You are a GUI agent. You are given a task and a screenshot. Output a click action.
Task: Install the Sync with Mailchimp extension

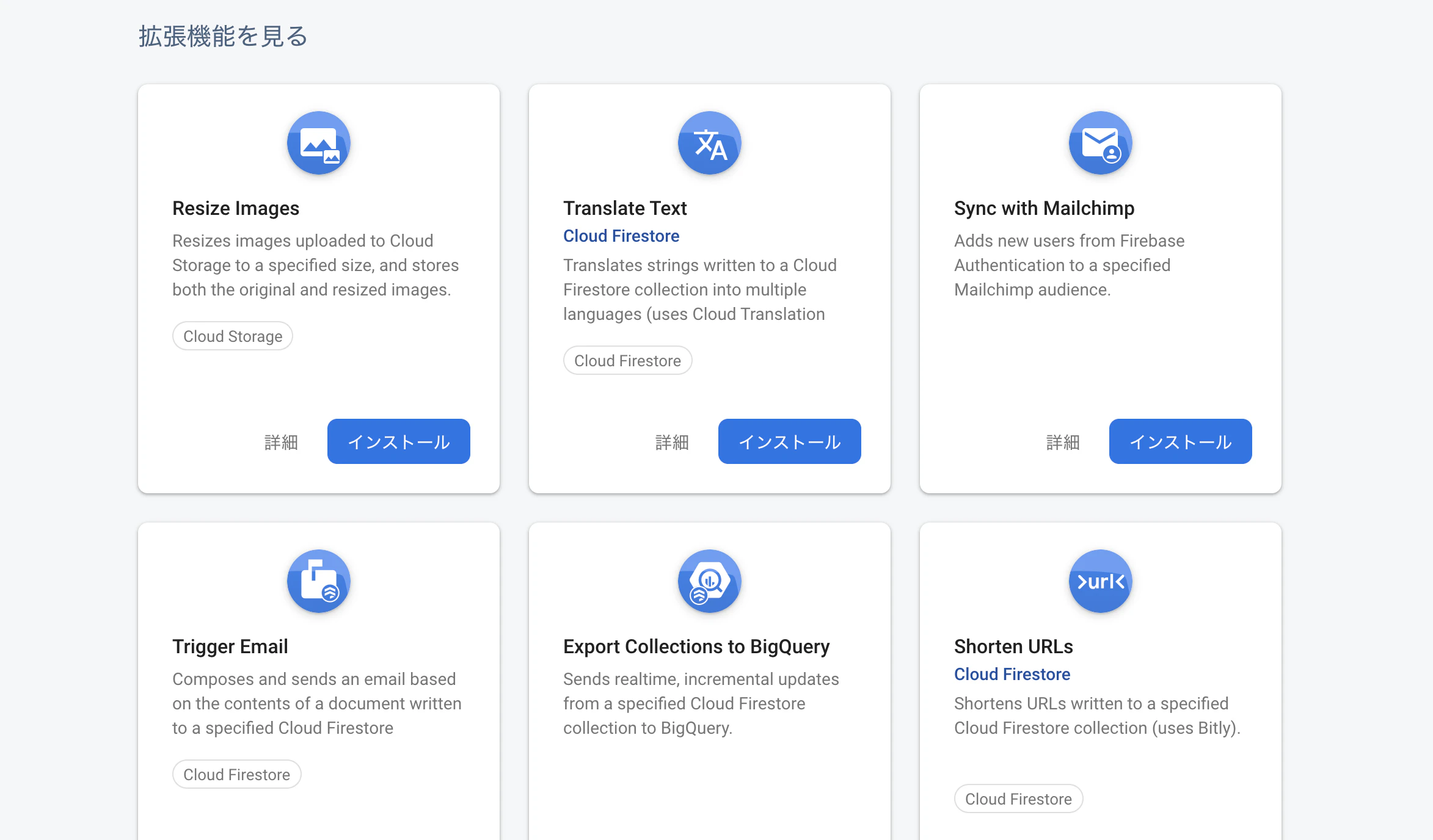1181,441
